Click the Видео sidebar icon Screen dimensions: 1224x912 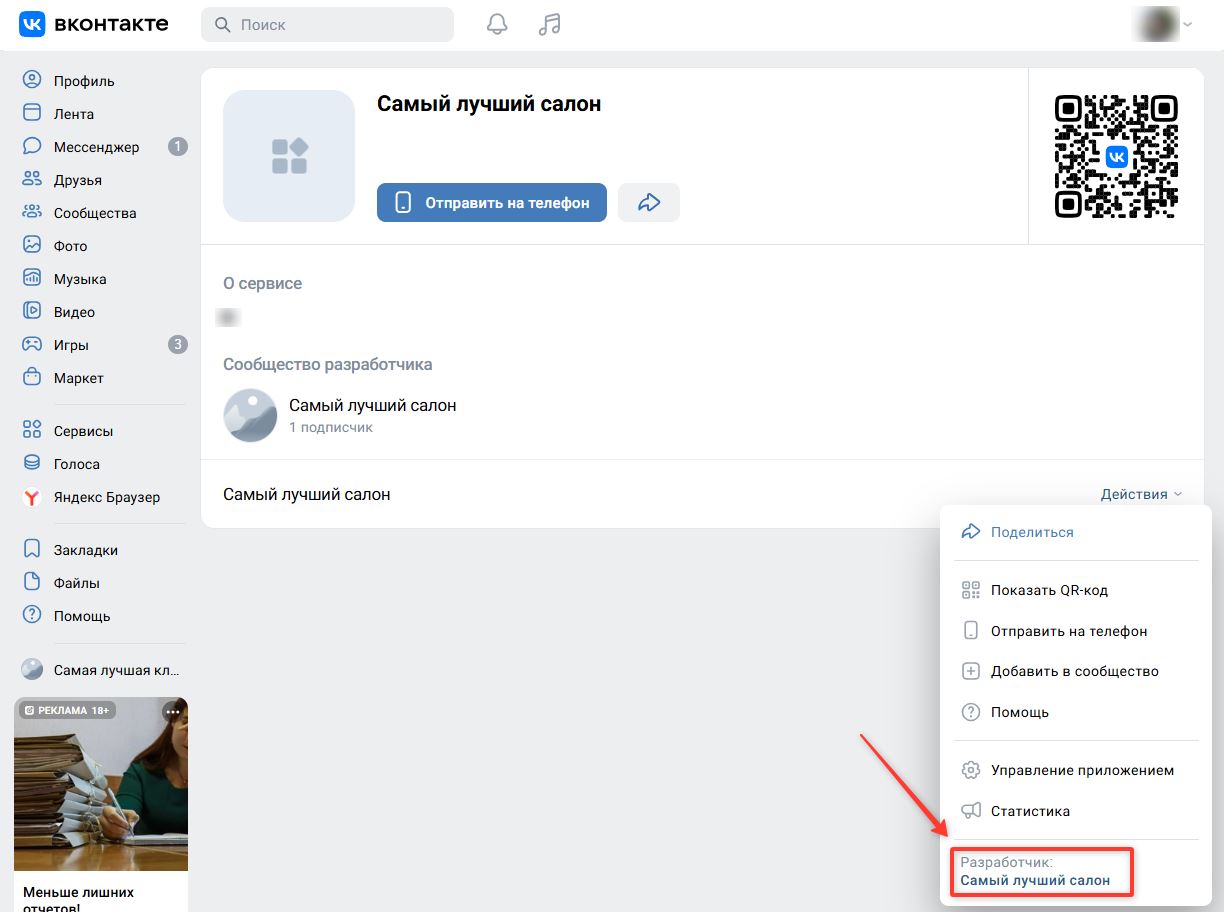pos(33,311)
